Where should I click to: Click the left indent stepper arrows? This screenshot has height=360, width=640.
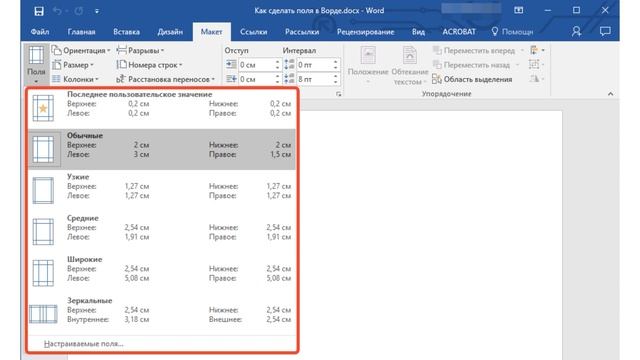(x=278, y=65)
